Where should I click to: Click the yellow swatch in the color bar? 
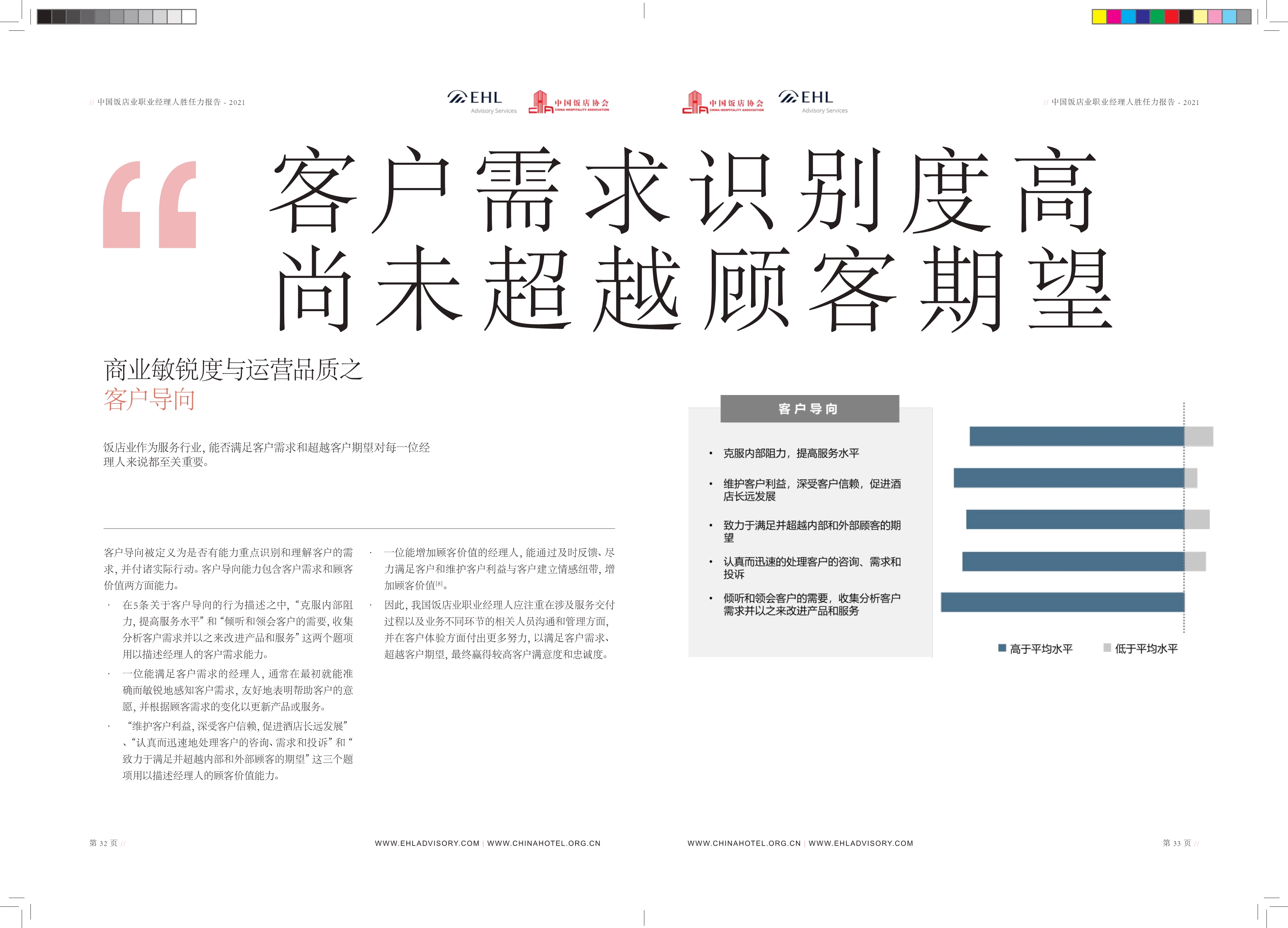click(x=1099, y=17)
